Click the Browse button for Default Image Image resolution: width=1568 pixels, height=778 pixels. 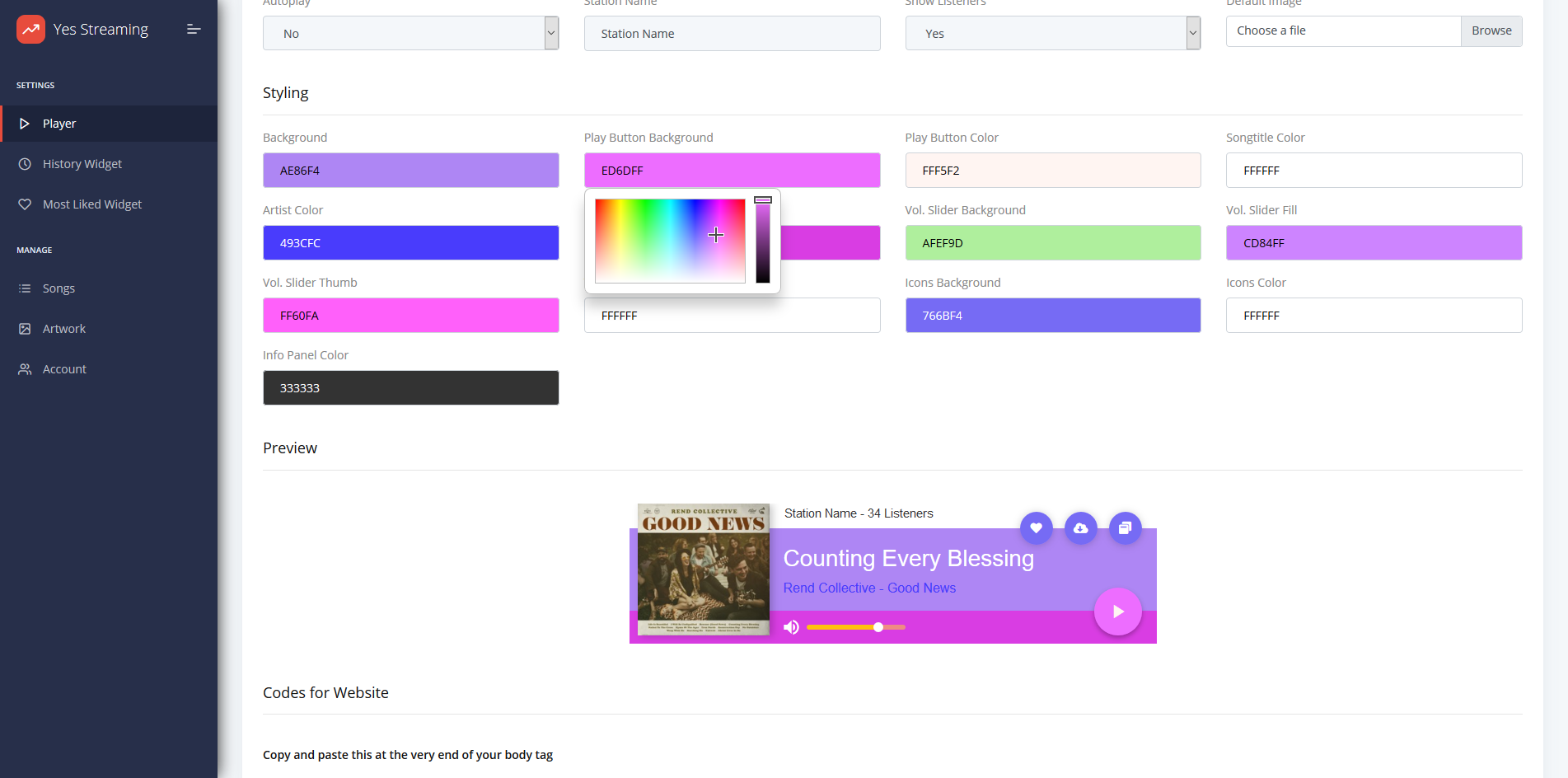pos(1491,30)
